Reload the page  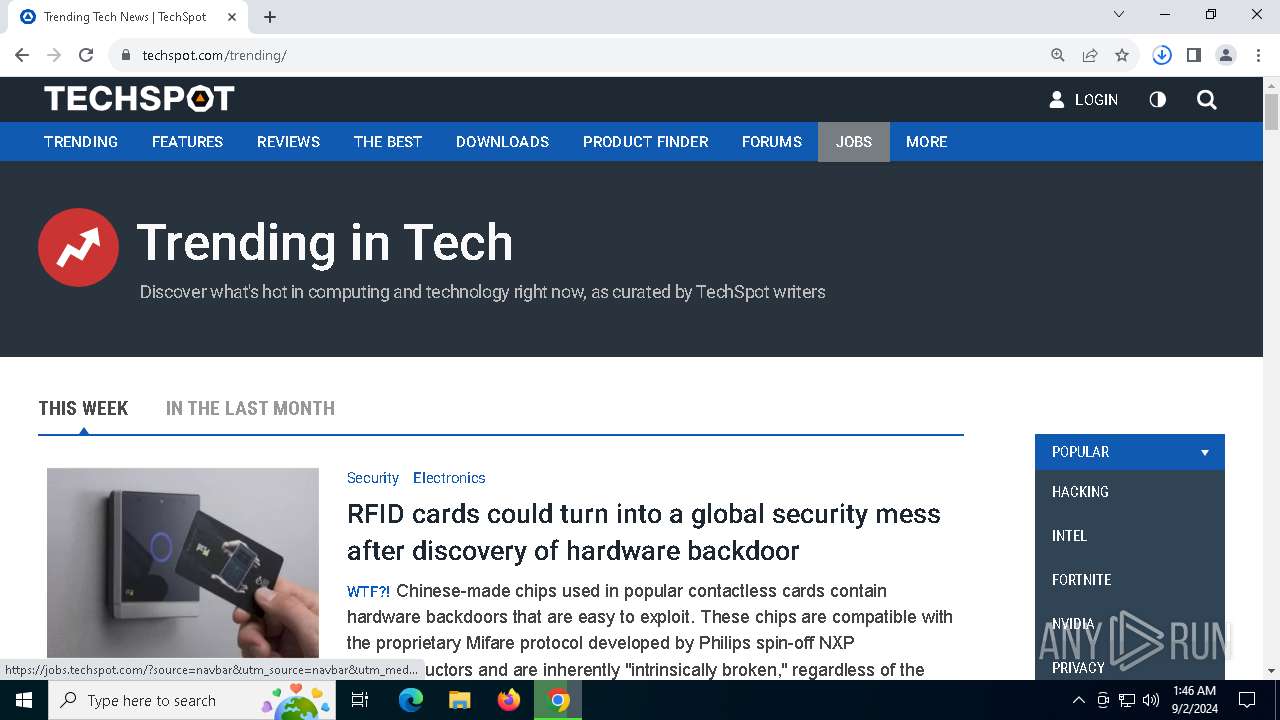(86, 55)
